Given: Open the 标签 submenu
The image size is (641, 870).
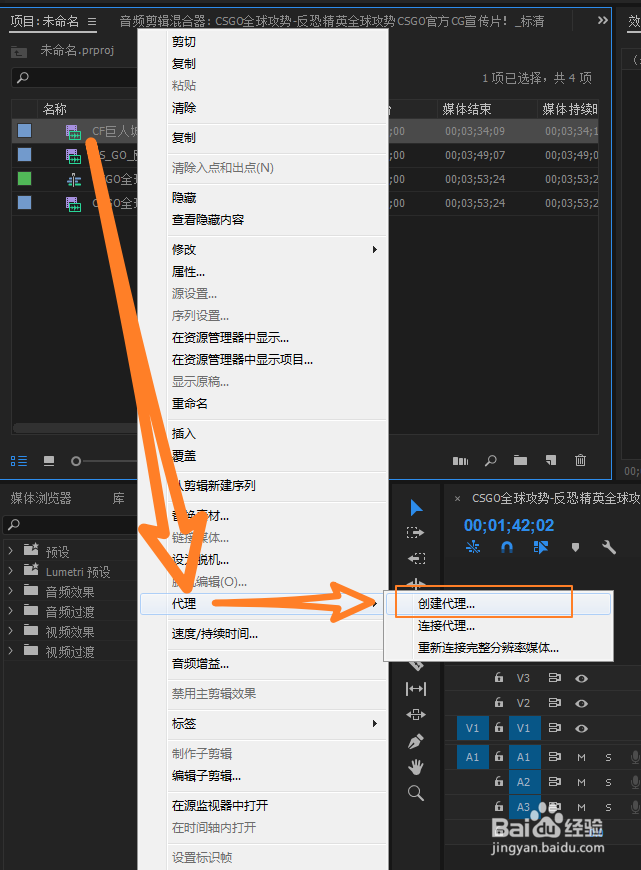Looking at the screenshot, I should pos(276,724).
